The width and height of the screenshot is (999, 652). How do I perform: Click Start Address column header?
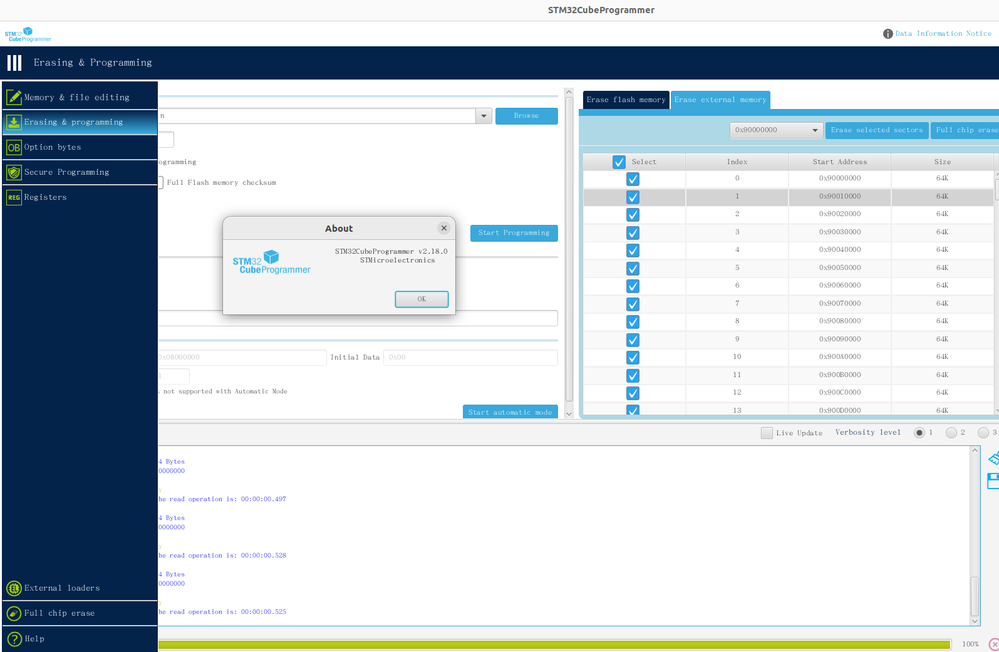pos(840,162)
